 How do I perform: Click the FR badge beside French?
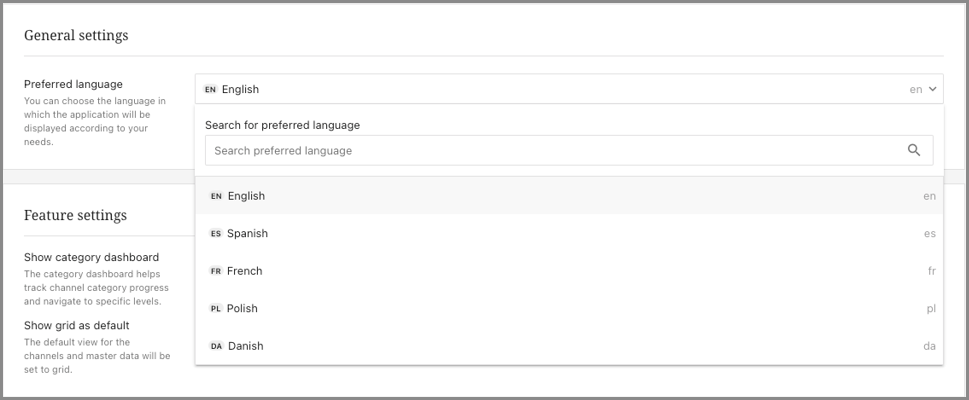216,271
